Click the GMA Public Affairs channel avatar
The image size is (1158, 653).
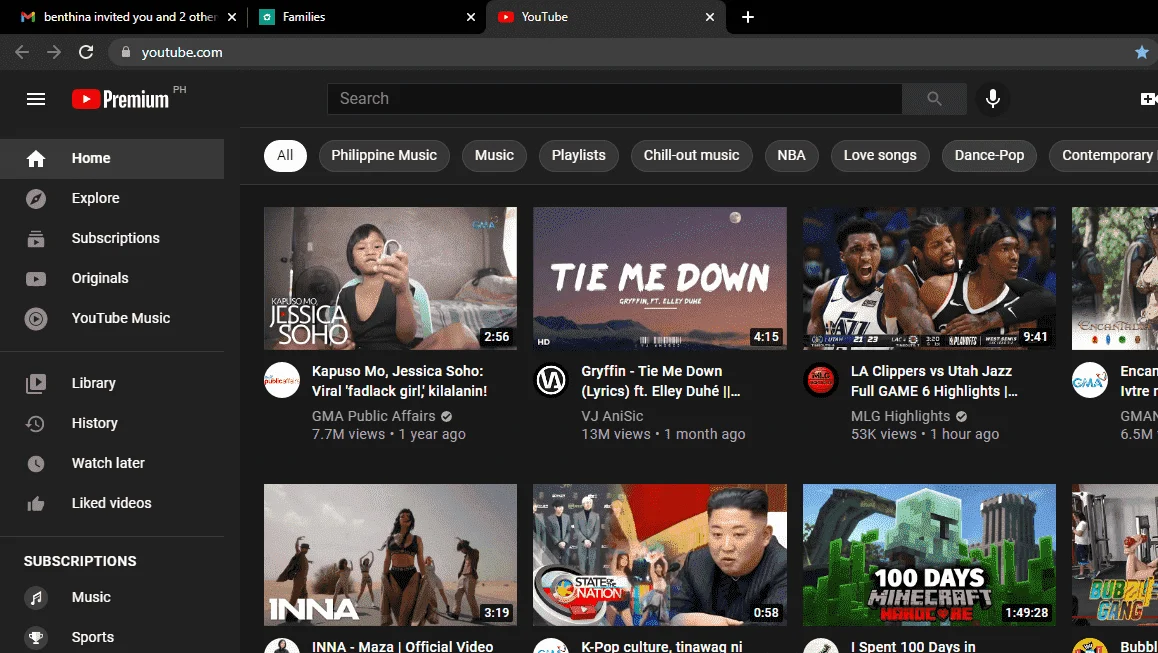pos(282,380)
